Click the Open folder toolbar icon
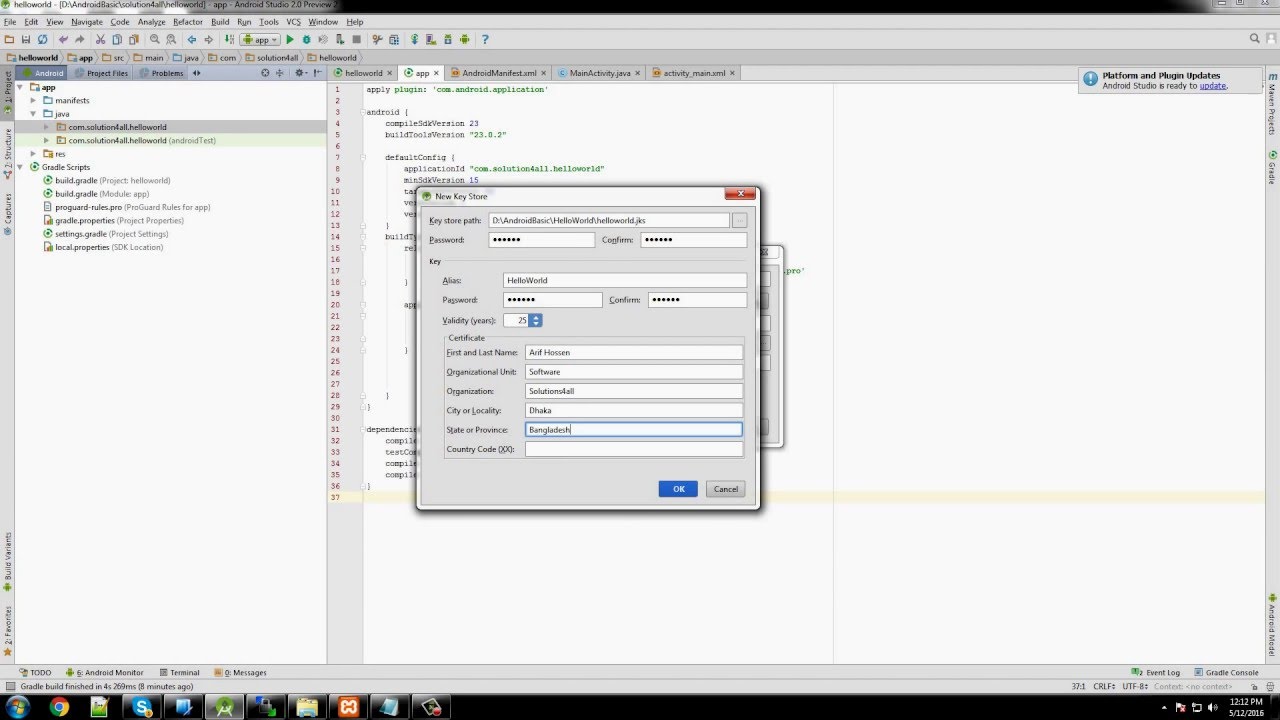The width and height of the screenshot is (1280, 720). coord(9,39)
